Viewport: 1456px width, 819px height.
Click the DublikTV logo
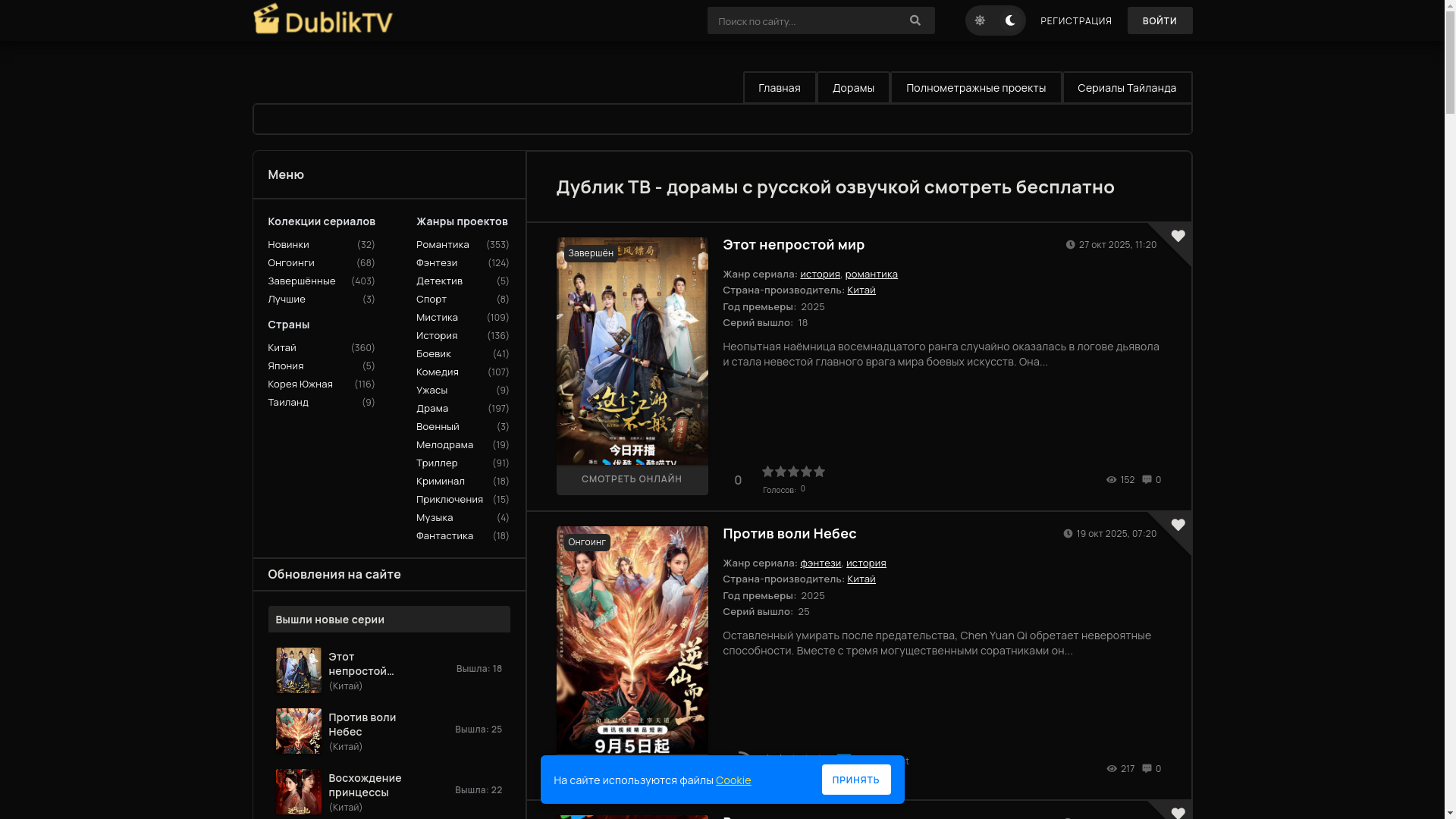tap(323, 20)
